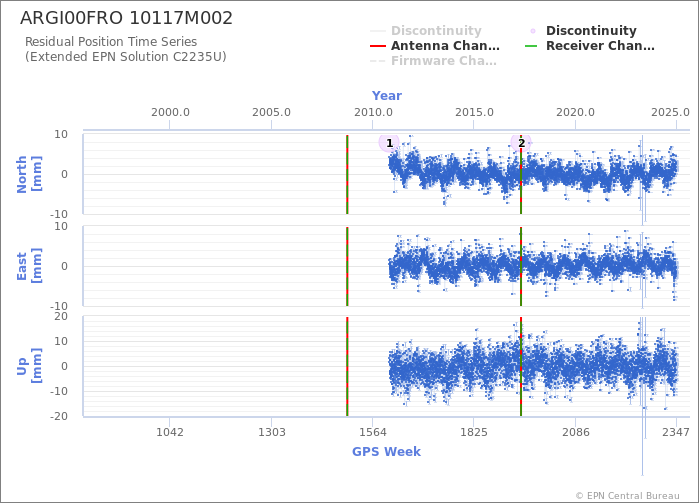The height and width of the screenshot is (504, 700).
Task: Click the 2009 equipment change line in the North plot
Action: (x=347, y=175)
